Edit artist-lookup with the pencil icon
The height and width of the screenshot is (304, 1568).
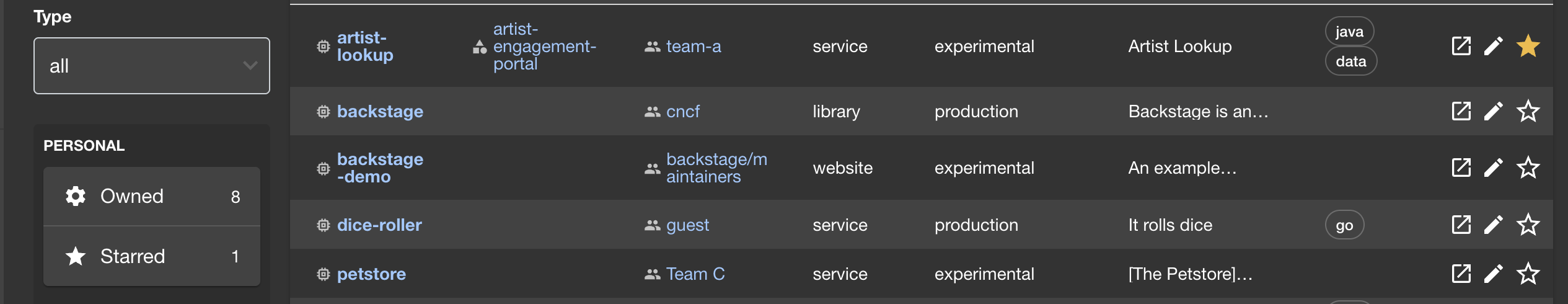pyautogui.click(x=1493, y=46)
